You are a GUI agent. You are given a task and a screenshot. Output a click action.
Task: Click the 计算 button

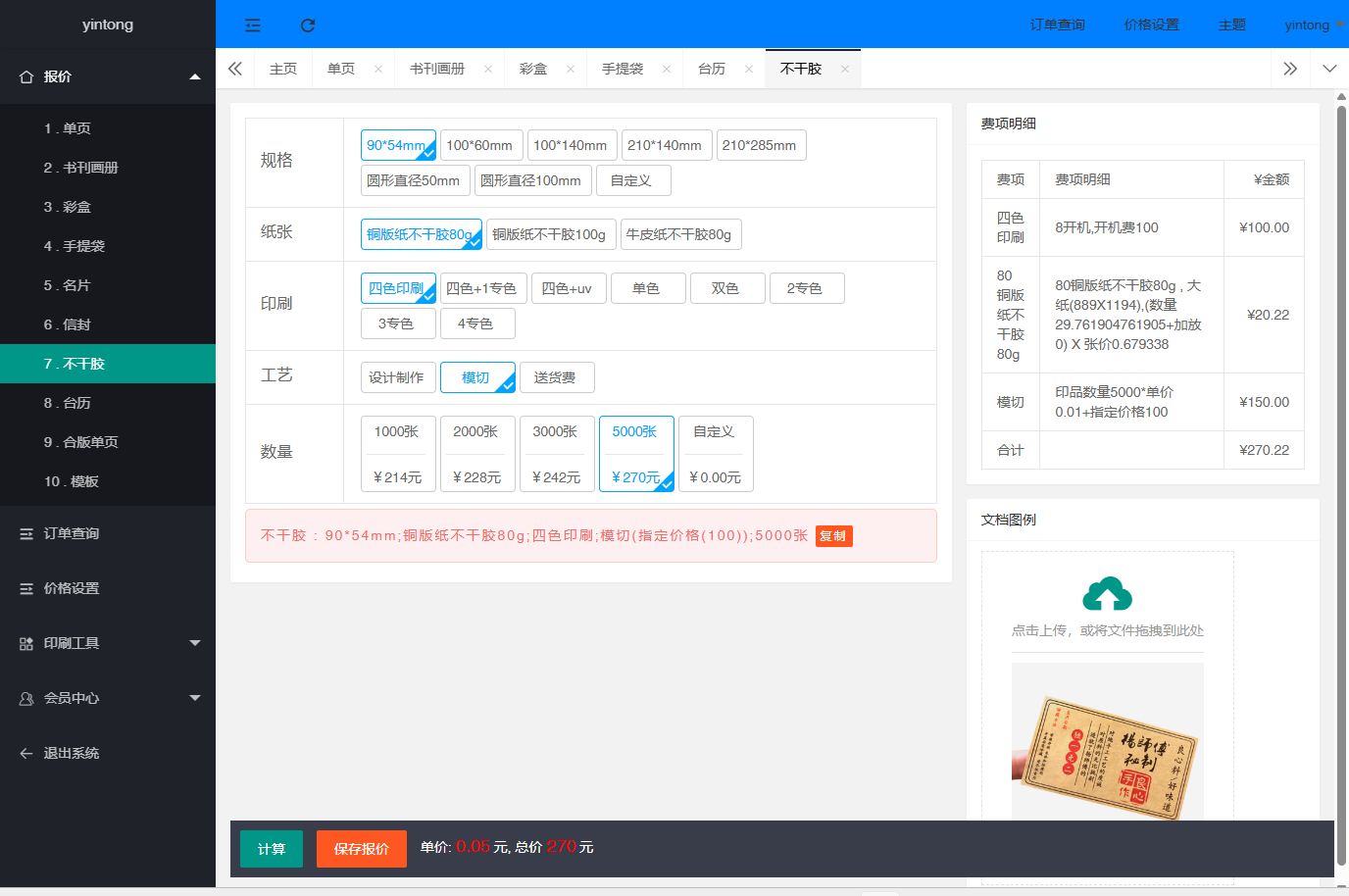pos(272,849)
